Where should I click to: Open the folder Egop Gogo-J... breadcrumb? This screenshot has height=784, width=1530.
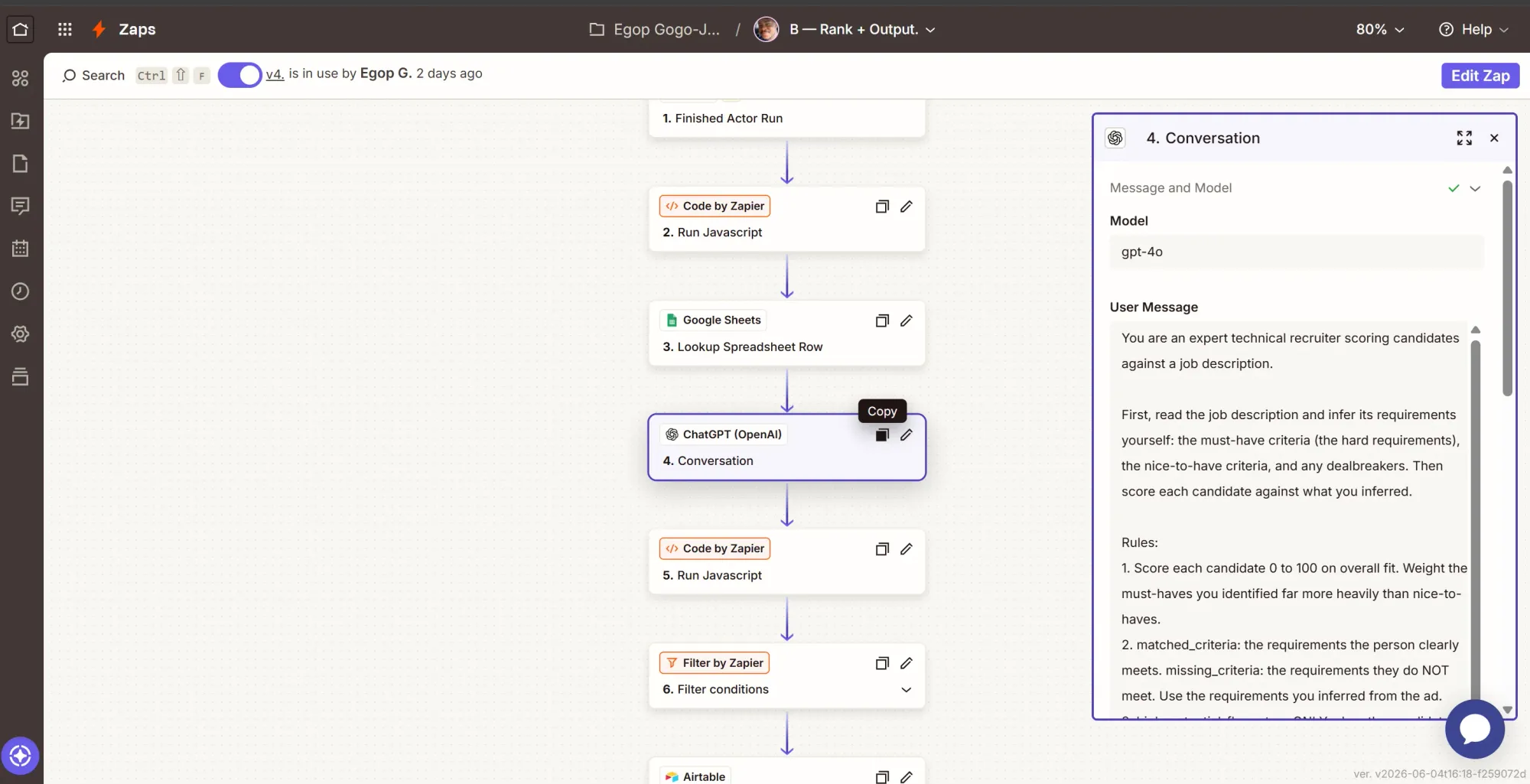click(x=655, y=29)
